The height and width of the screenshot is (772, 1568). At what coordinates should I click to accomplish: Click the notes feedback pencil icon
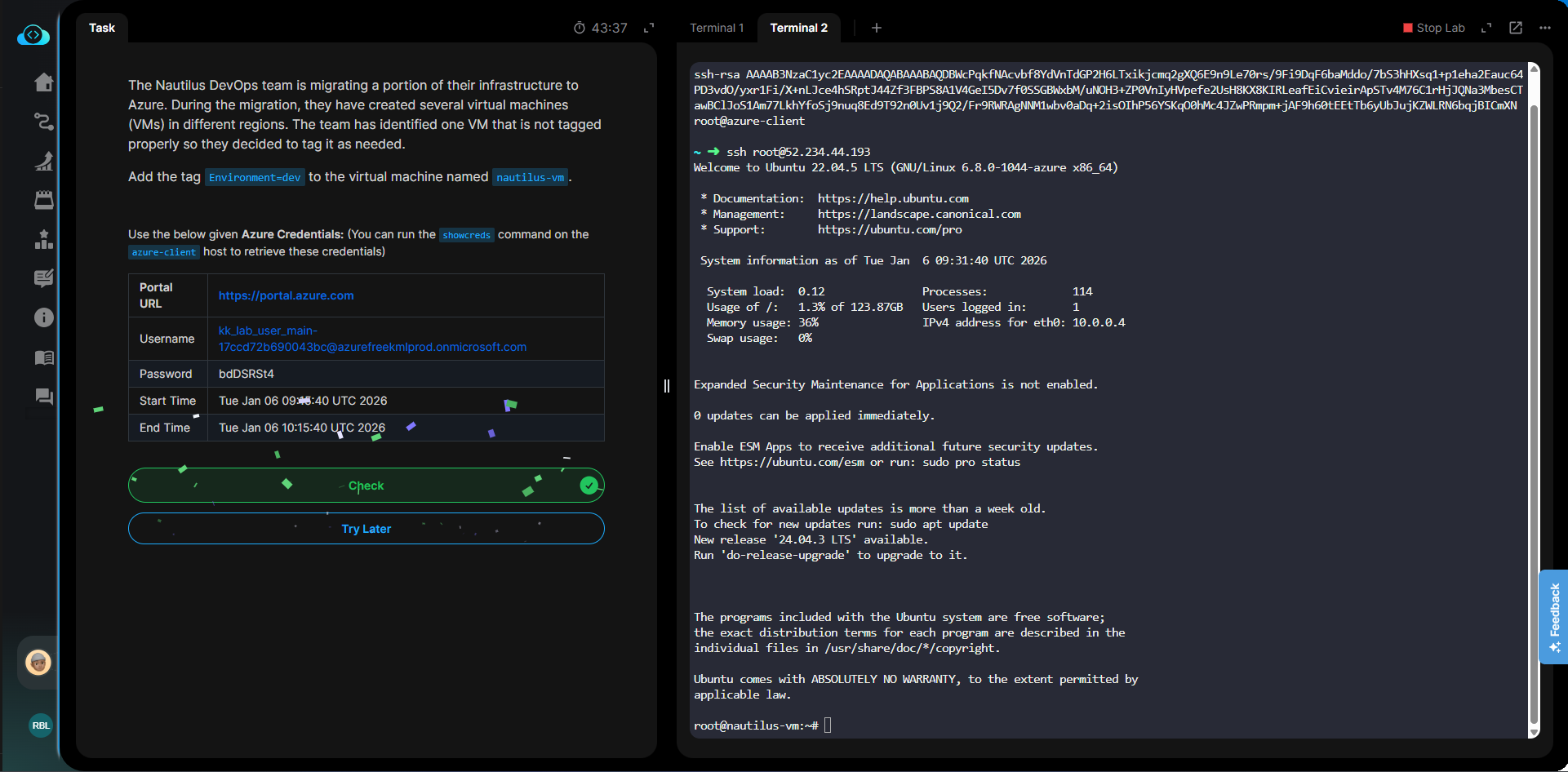pyautogui.click(x=44, y=278)
